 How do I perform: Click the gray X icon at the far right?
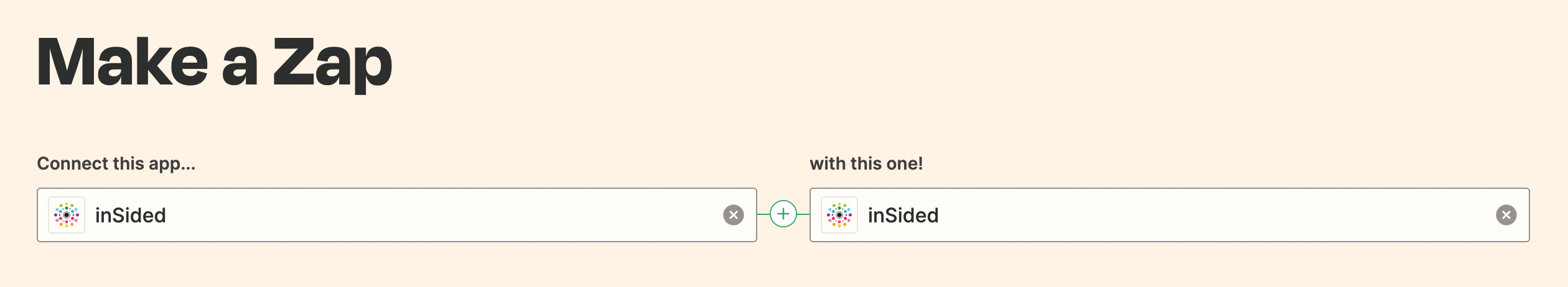(1506, 215)
